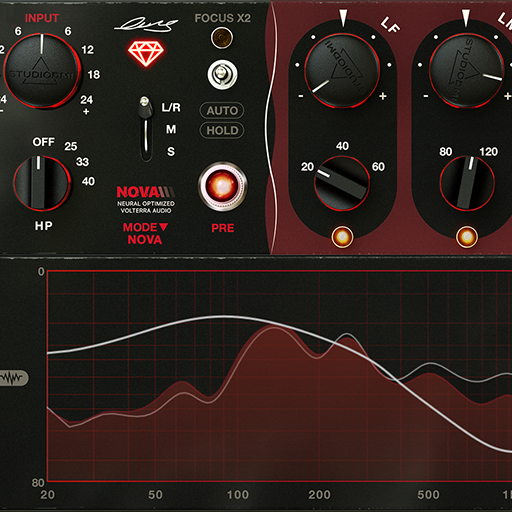Click the 50 Hz axis label

155,495
